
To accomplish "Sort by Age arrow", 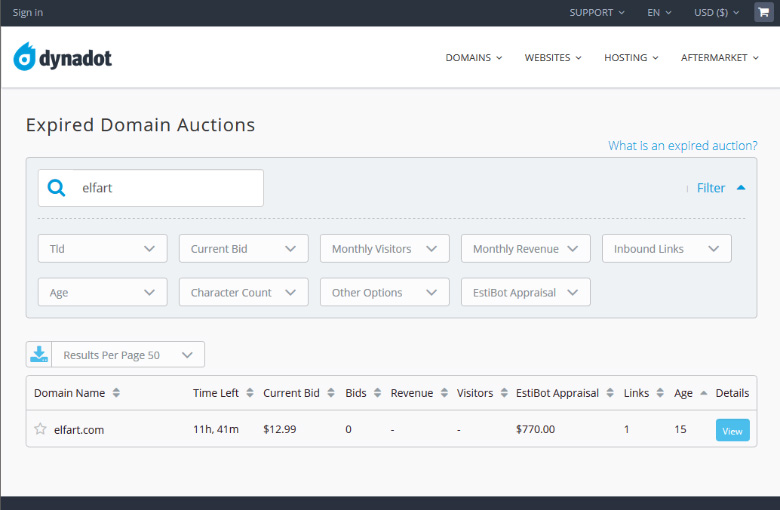I will (703, 393).
